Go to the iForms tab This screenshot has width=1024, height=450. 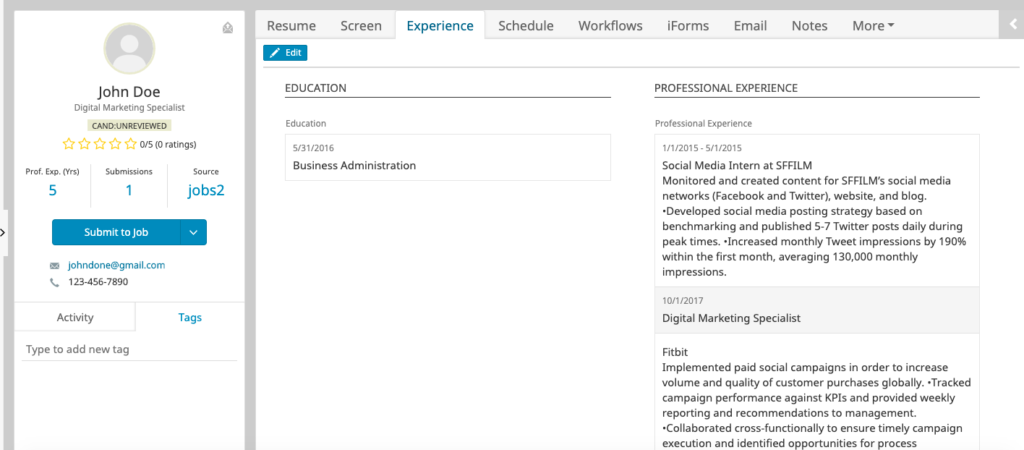coord(688,26)
